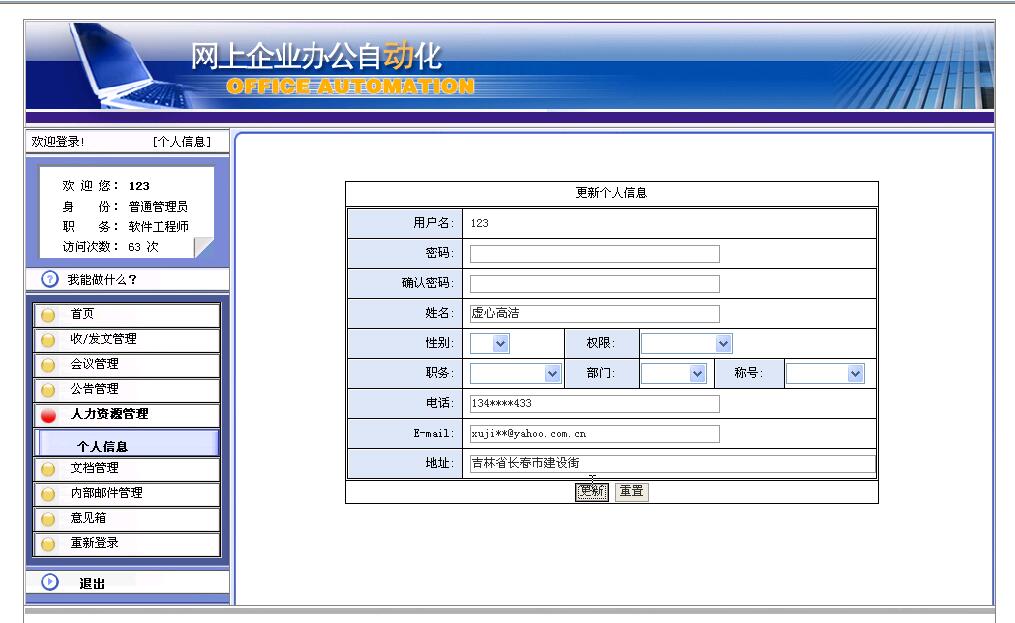1015x623 pixels.
Task: Click the 更新 button
Action: point(592,492)
